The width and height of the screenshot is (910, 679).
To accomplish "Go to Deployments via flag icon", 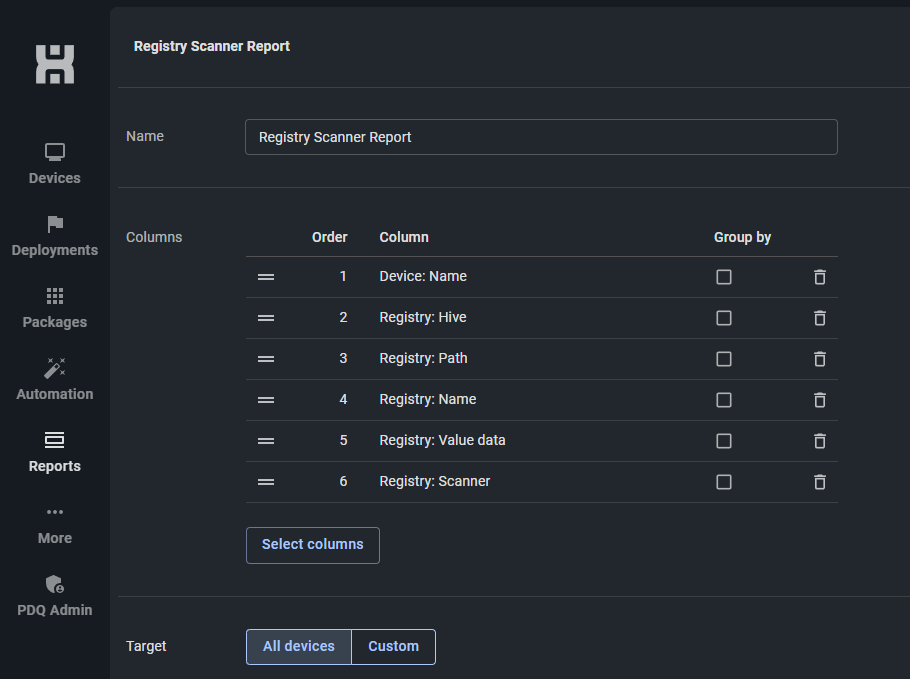I will (x=55, y=224).
